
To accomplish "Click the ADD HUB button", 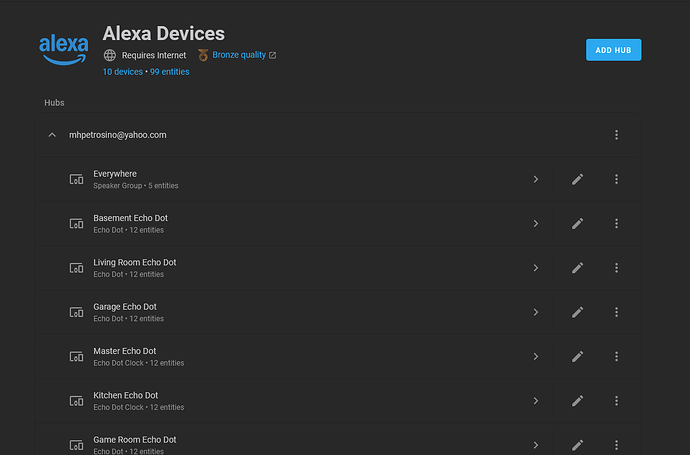I will [613, 50].
